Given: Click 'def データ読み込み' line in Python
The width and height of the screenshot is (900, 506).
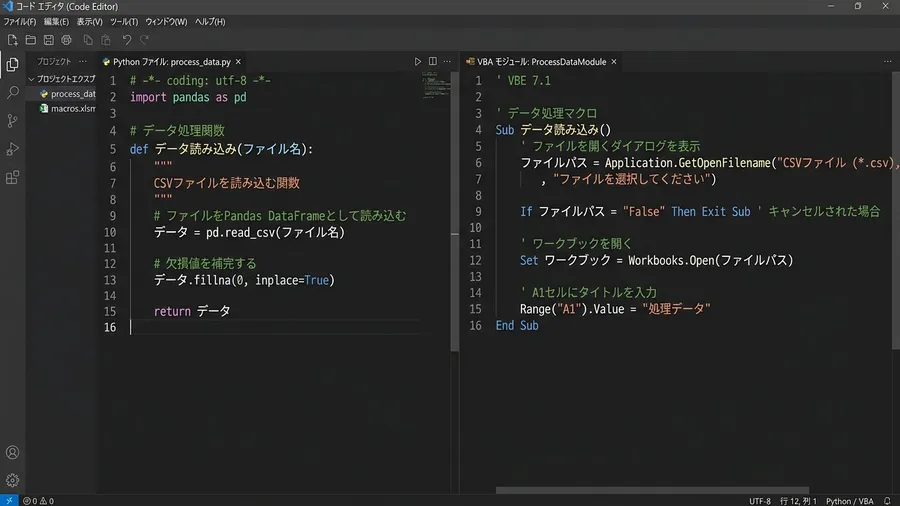Looking at the screenshot, I should click(222, 149).
